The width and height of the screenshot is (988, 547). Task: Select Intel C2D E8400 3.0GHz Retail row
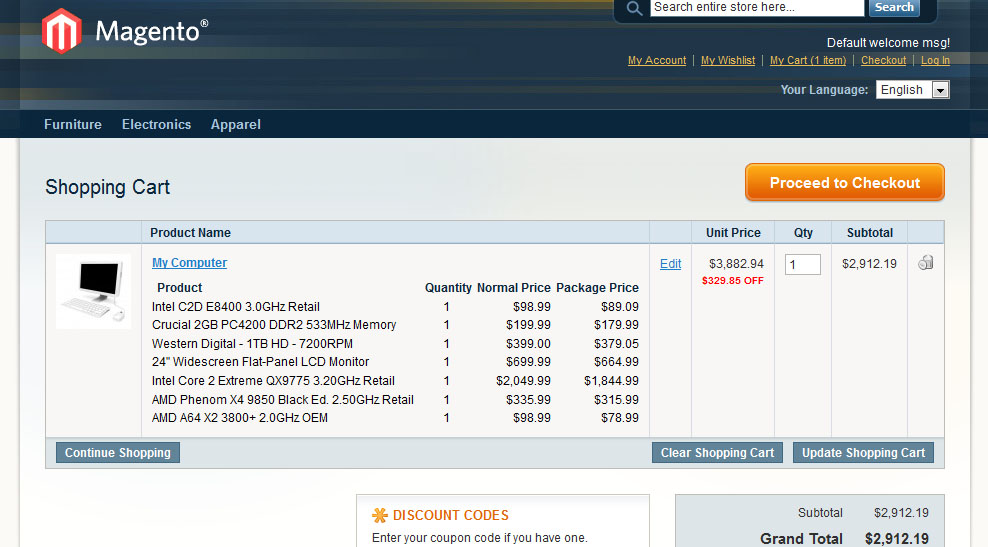(395, 307)
